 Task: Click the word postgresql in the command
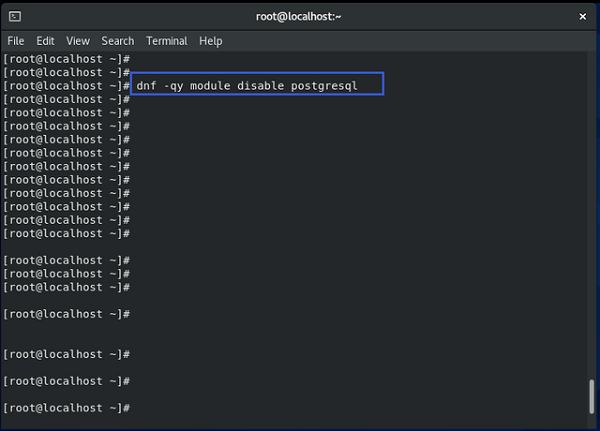[x=324, y=86]
